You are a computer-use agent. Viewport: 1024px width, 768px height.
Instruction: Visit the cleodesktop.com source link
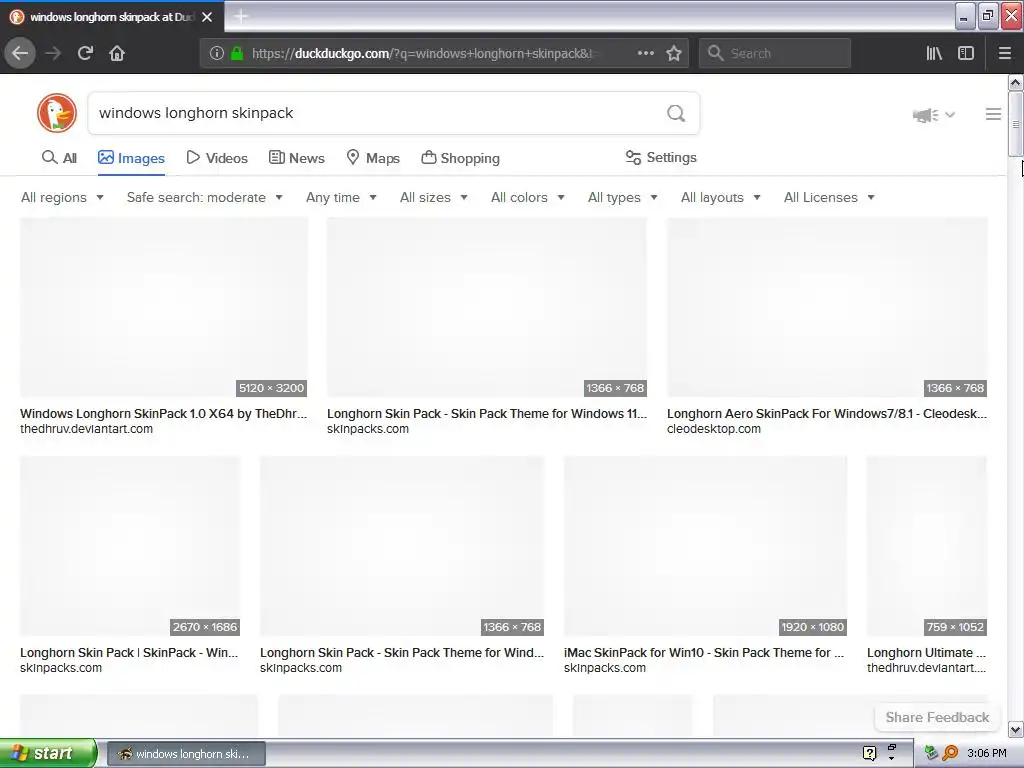point(714,429)
